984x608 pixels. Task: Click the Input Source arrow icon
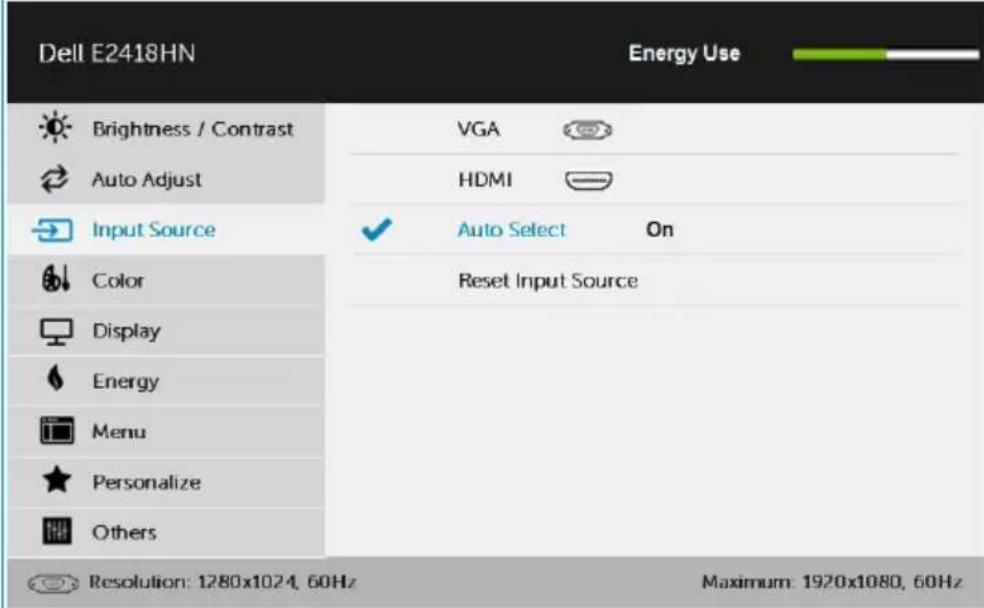(53, 230)
